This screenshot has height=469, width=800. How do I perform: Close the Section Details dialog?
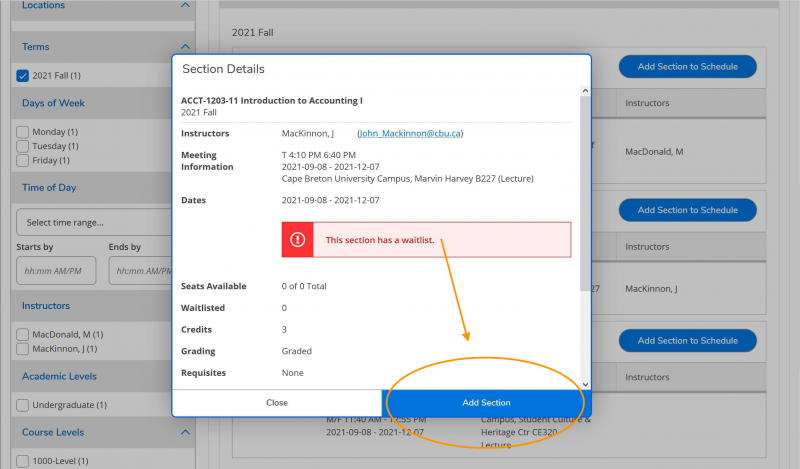277,403
